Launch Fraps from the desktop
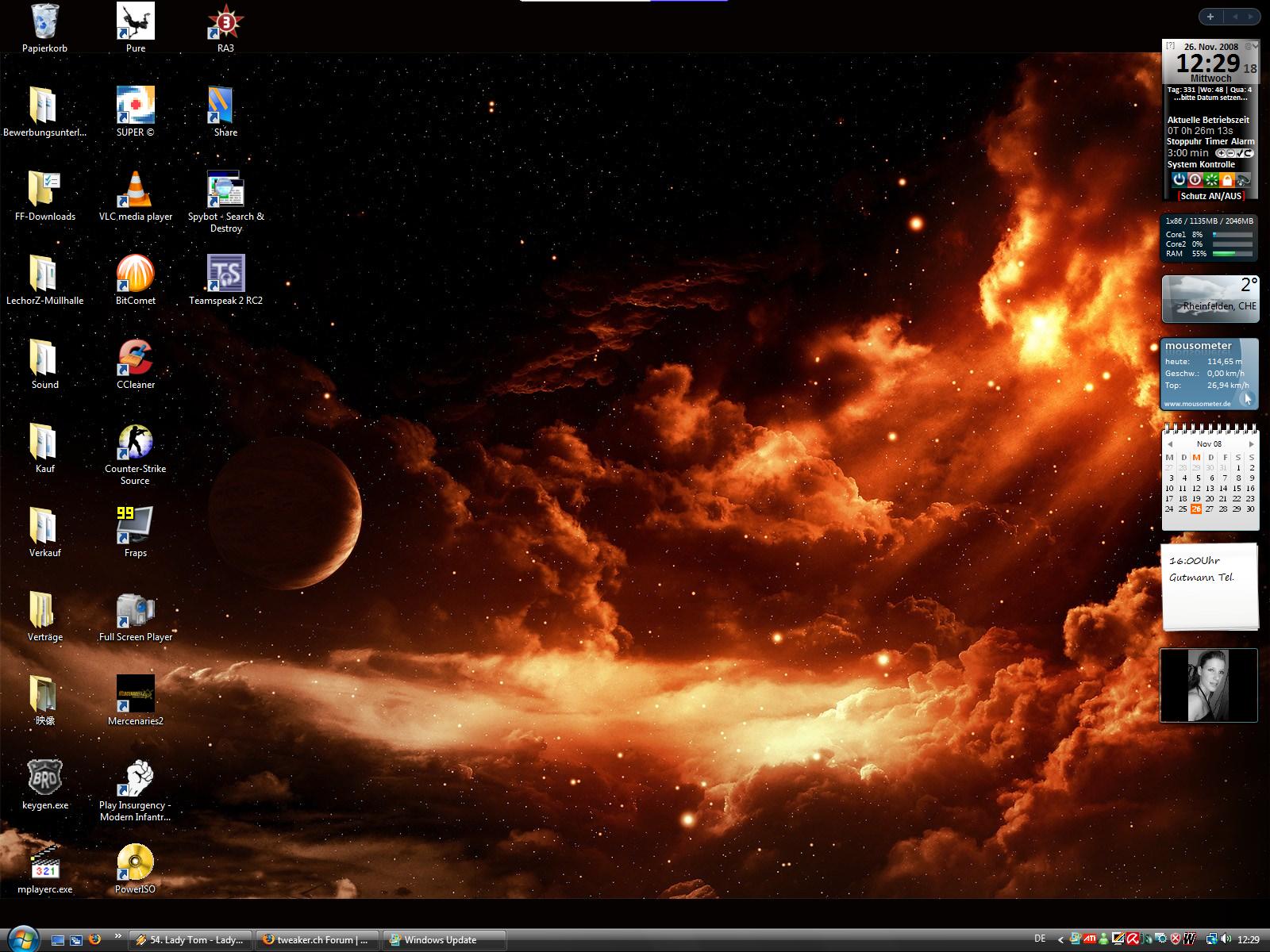 (x=135, y=528)
